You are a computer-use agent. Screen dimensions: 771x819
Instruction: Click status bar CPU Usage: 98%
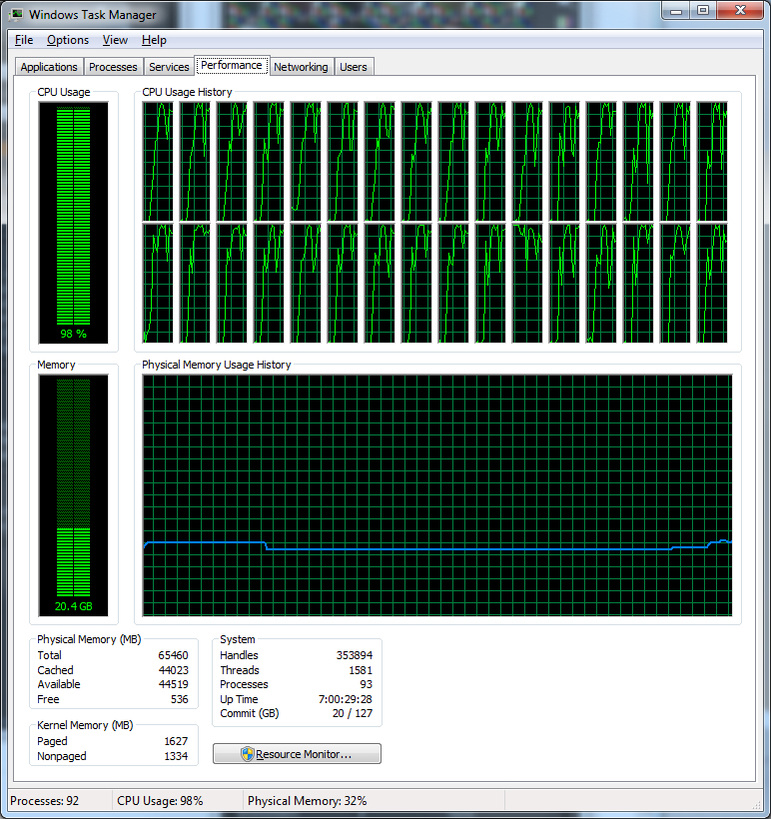coord(160,801)
